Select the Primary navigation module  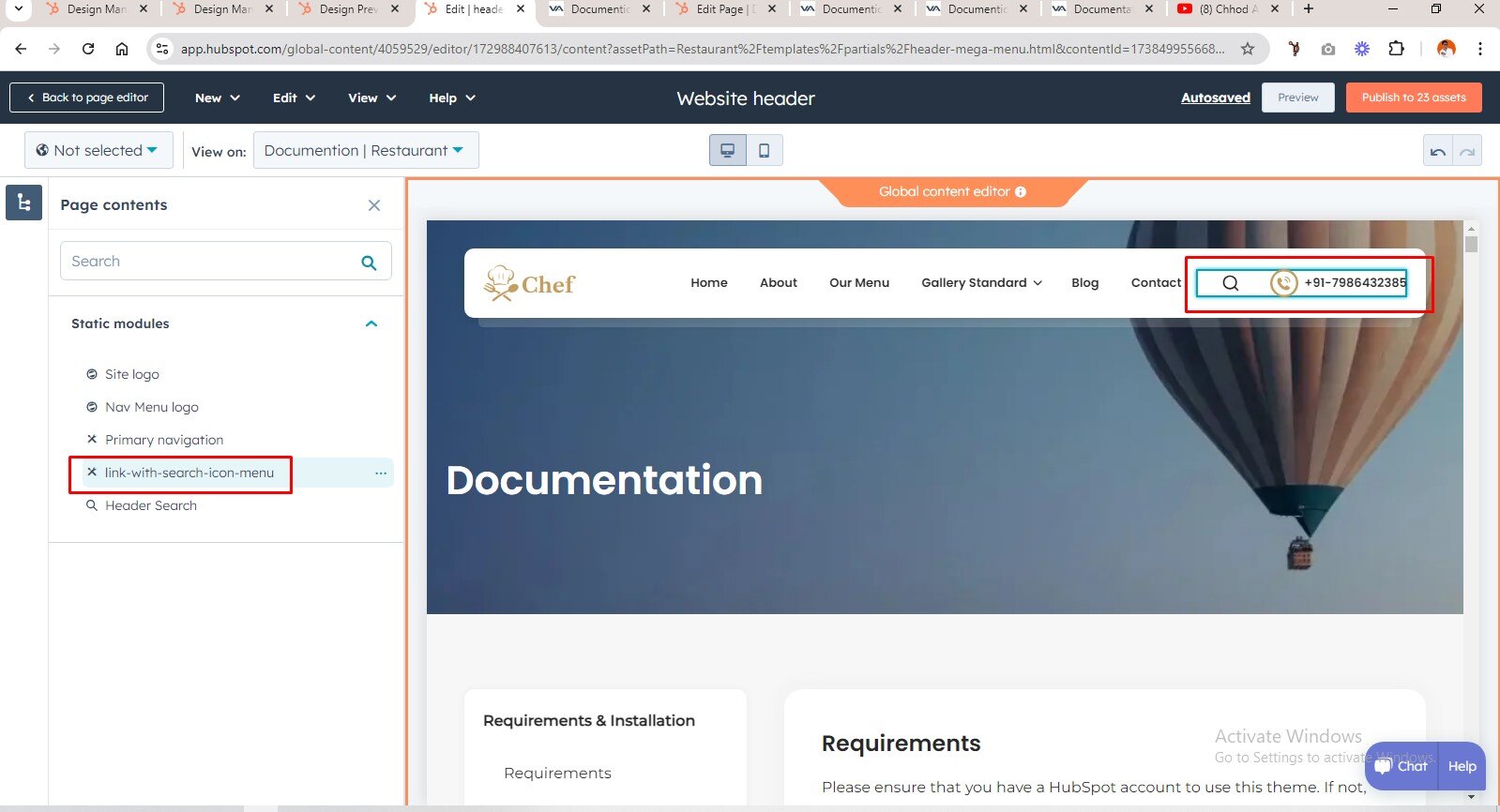164,440
